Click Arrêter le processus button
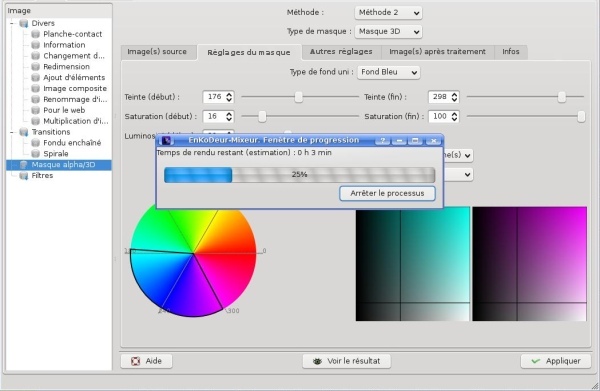 (x=387, y=193)
